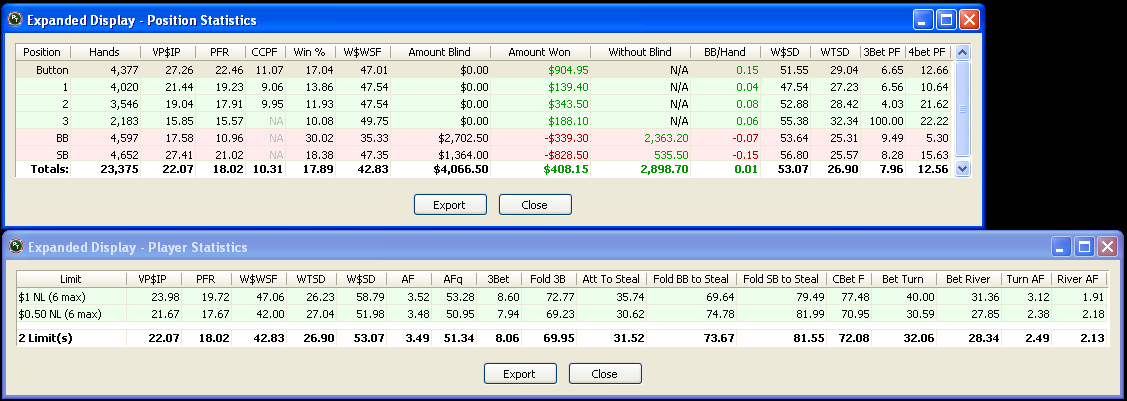Viewport: 1127px width, 401px height.
Task: Click the Position Statistics vertical scrollbar thumb
Action: [x=963, y=109]
